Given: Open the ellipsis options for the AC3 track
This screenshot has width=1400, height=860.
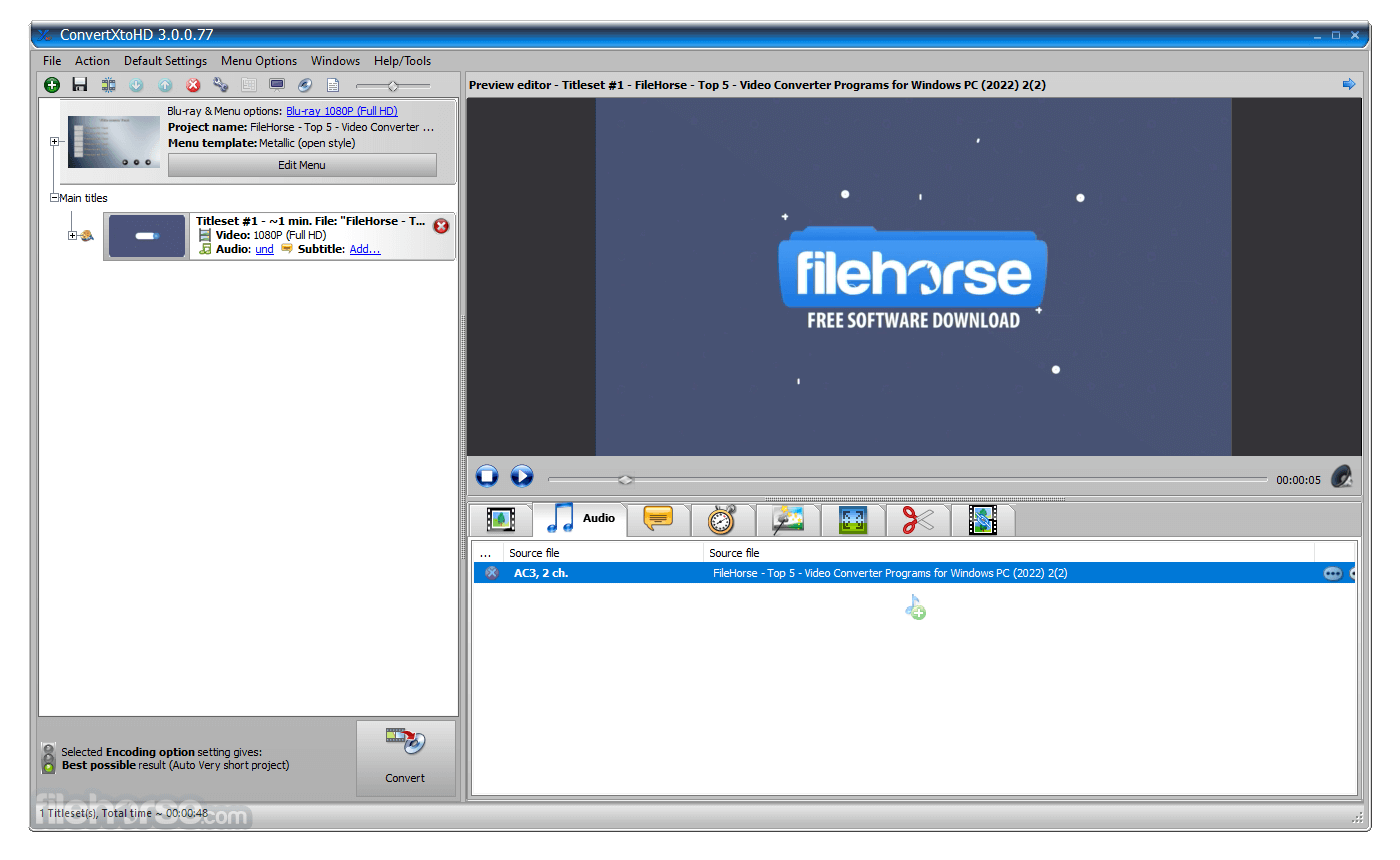Looking at the screenshot, I should pos(1332,573).
